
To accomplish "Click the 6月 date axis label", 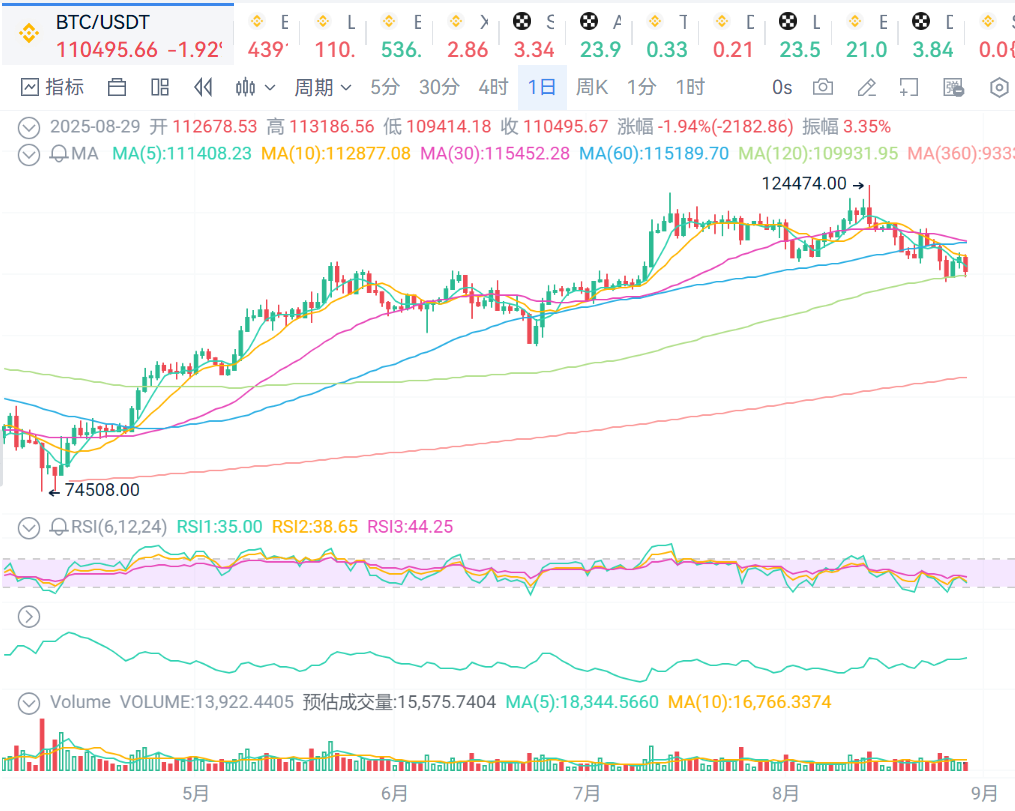I will (394, 793).
